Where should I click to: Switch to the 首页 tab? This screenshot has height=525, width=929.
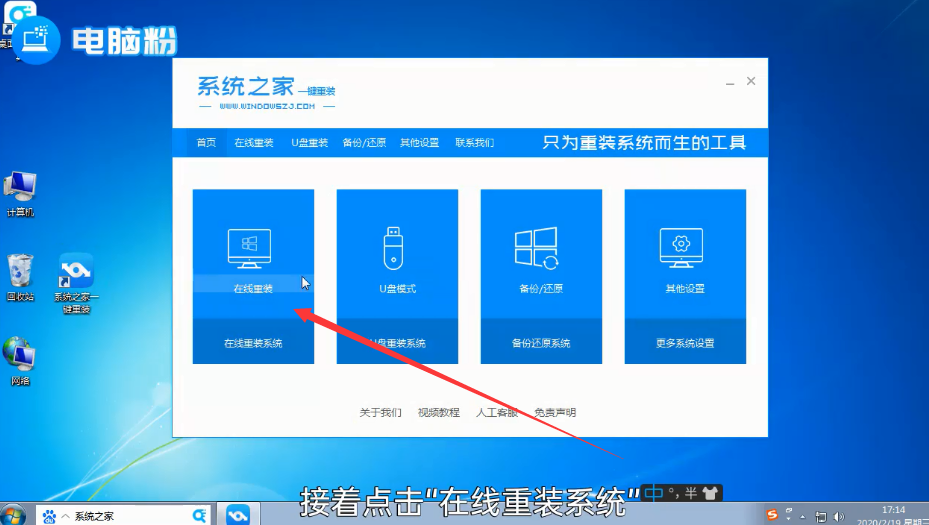pyautogui.click(x=206, y=142)
